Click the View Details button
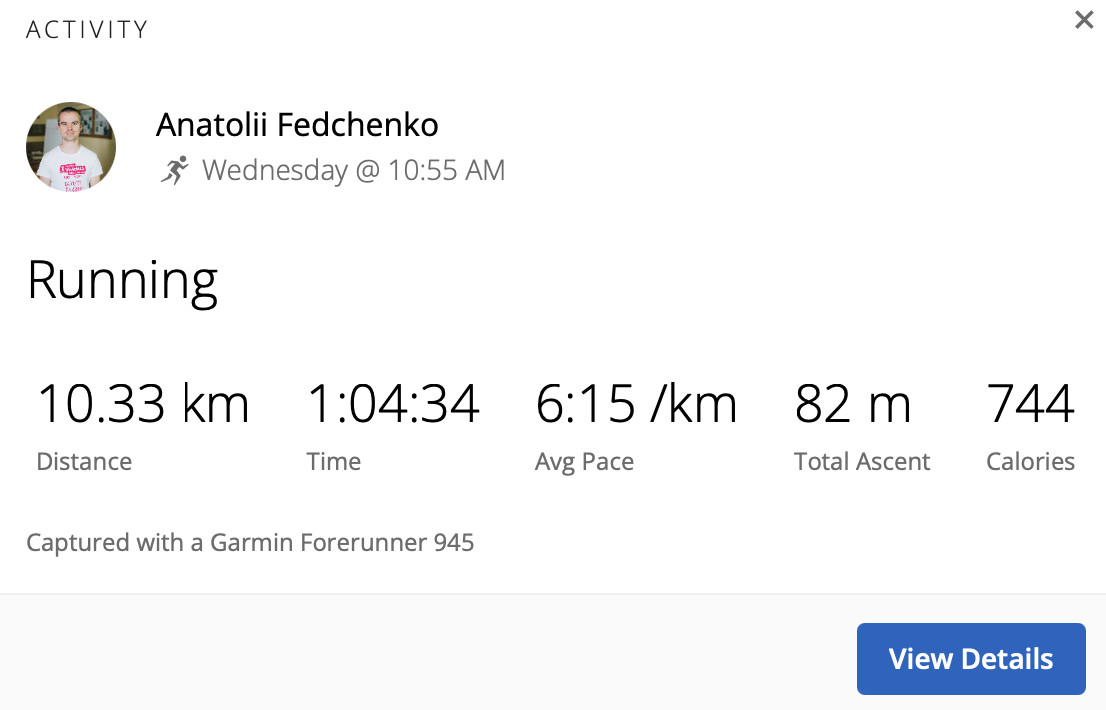1106x710 pixels. point(971,659)
